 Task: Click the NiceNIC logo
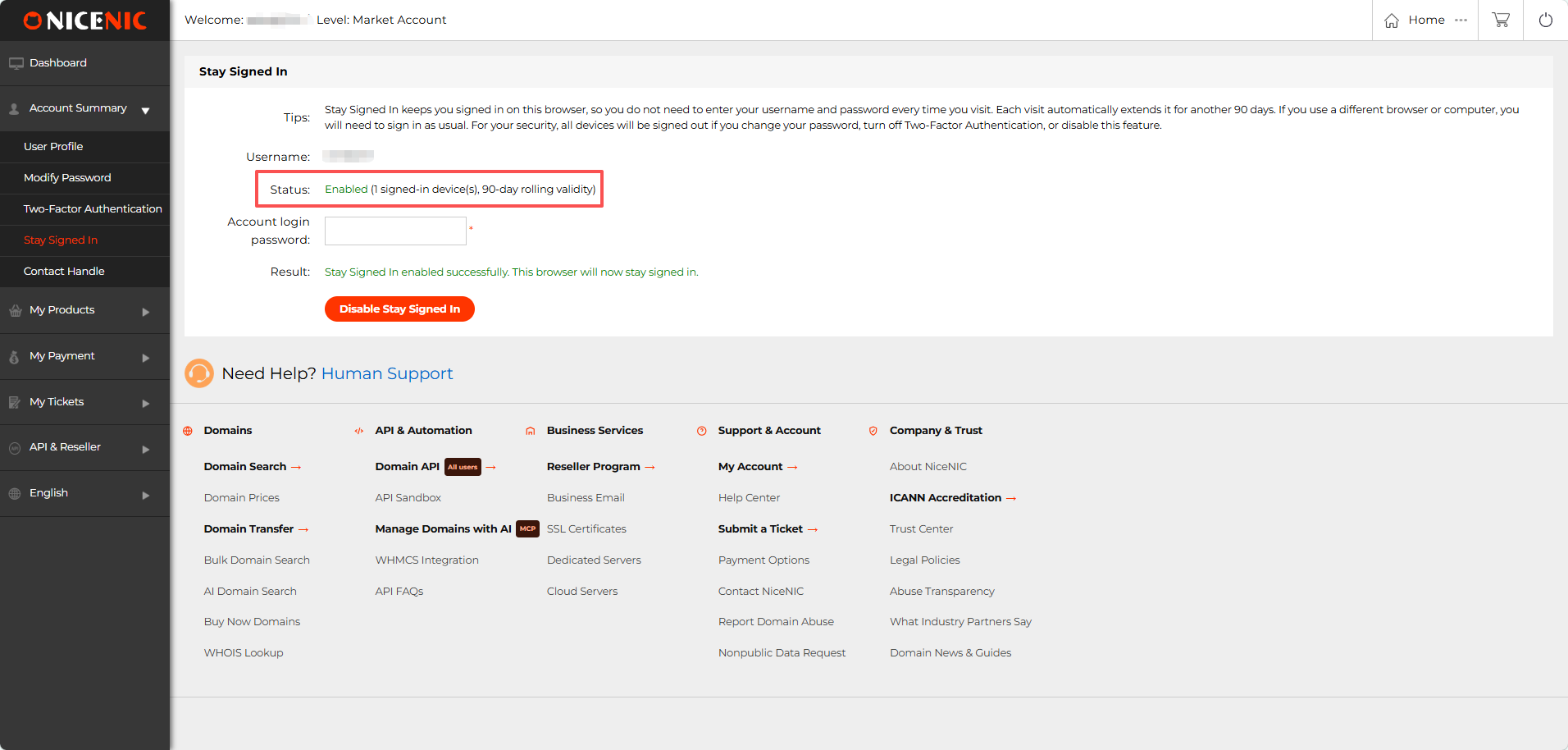pyautogui.click(x=84, y=21)
